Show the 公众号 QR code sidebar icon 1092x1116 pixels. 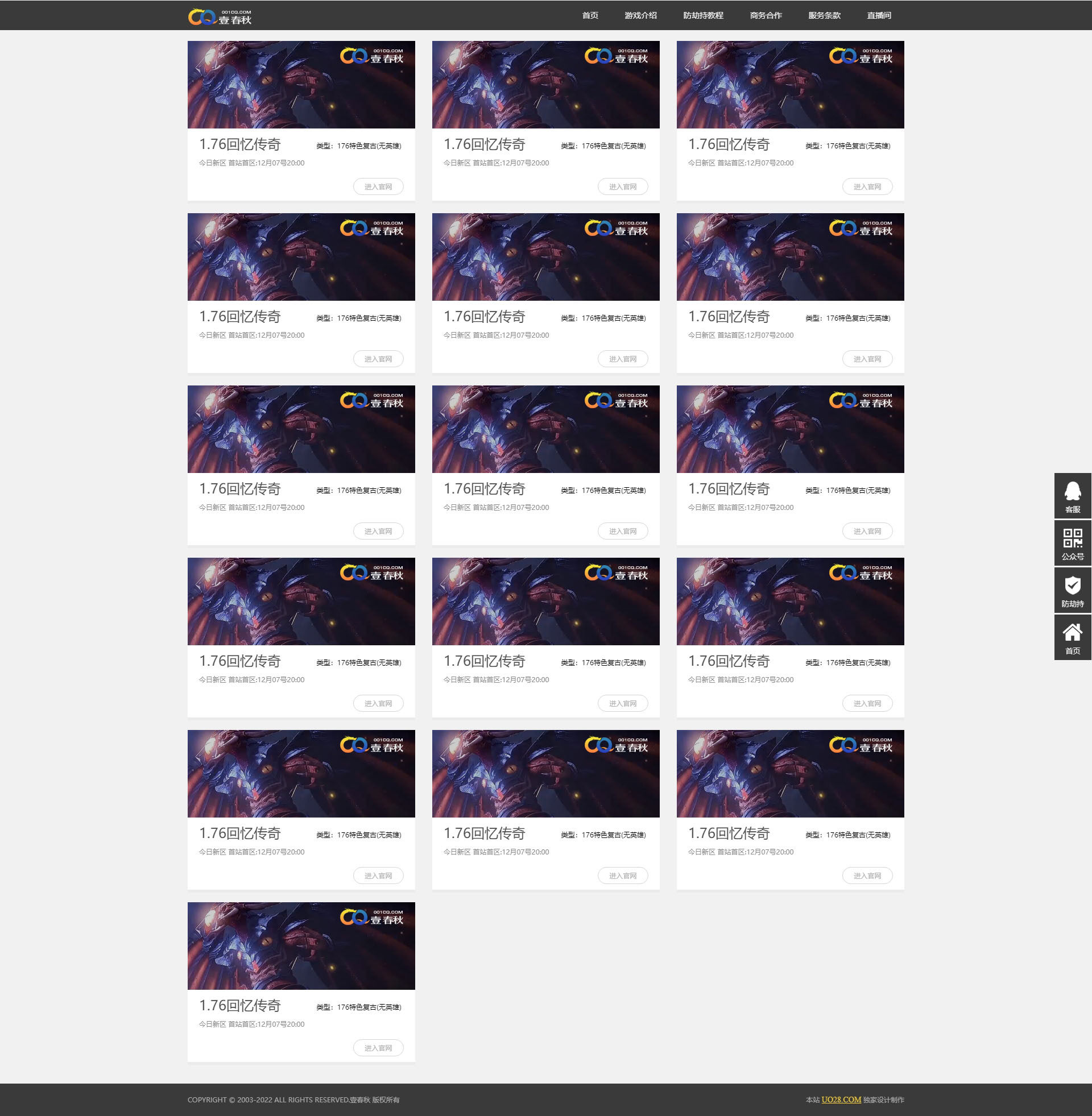1073,543
